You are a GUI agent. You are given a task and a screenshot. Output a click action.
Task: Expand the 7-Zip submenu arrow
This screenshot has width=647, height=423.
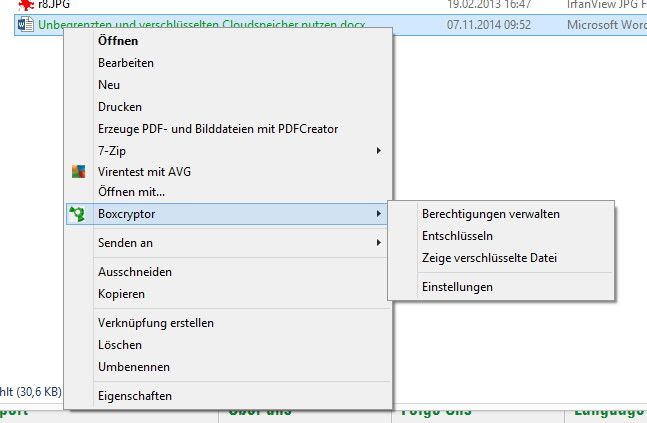pos(378,151)
